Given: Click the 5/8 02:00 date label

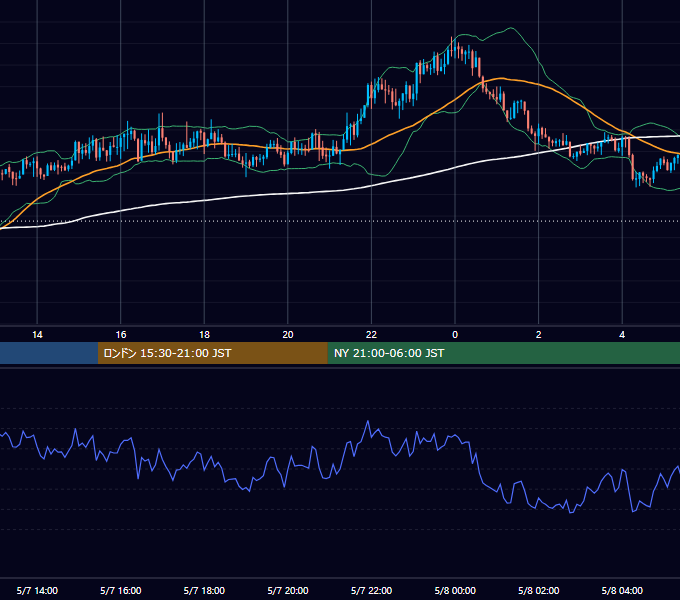Looking at the screenshot, I should point(539,590).
